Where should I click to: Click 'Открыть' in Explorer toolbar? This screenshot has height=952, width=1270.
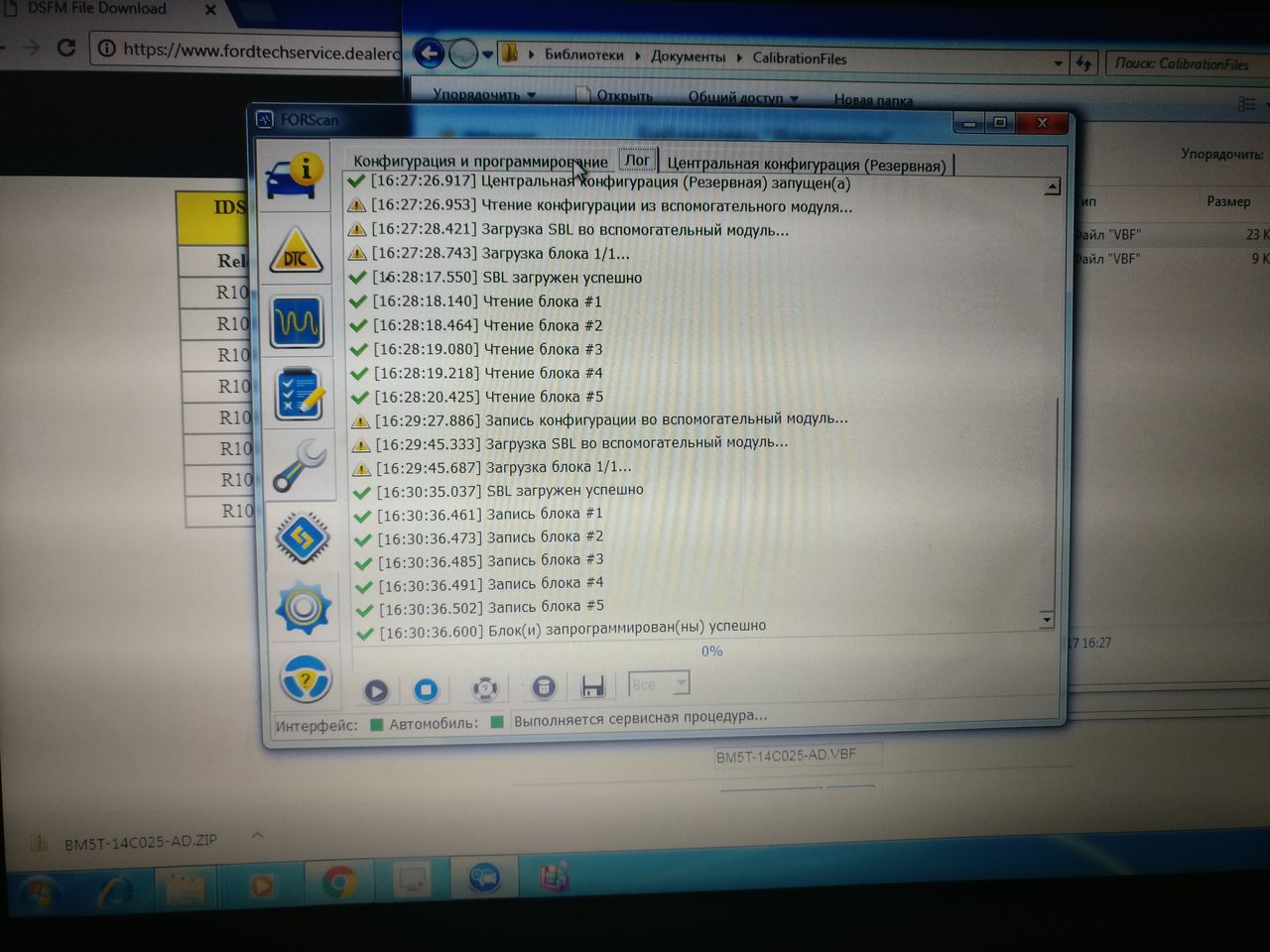(x=615, y=96)
